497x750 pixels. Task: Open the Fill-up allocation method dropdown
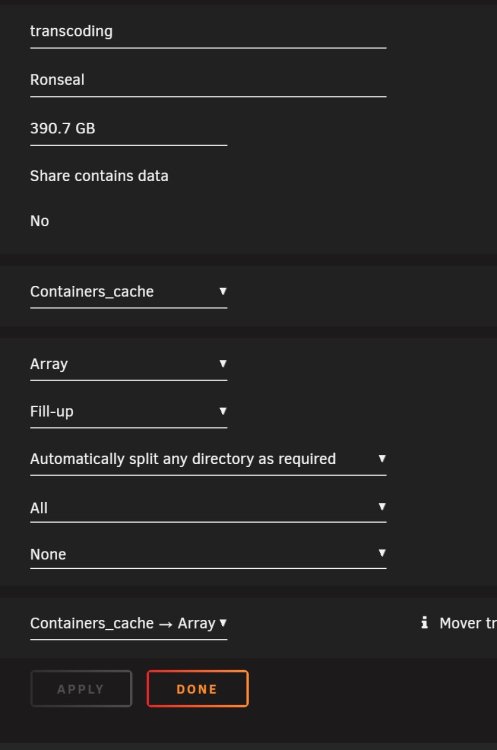point(129,412)
